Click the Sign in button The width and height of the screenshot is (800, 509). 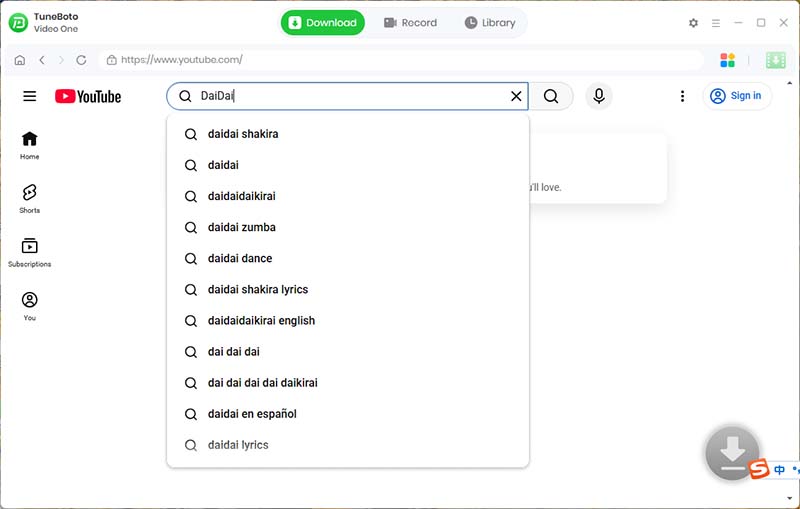point(736,96)
